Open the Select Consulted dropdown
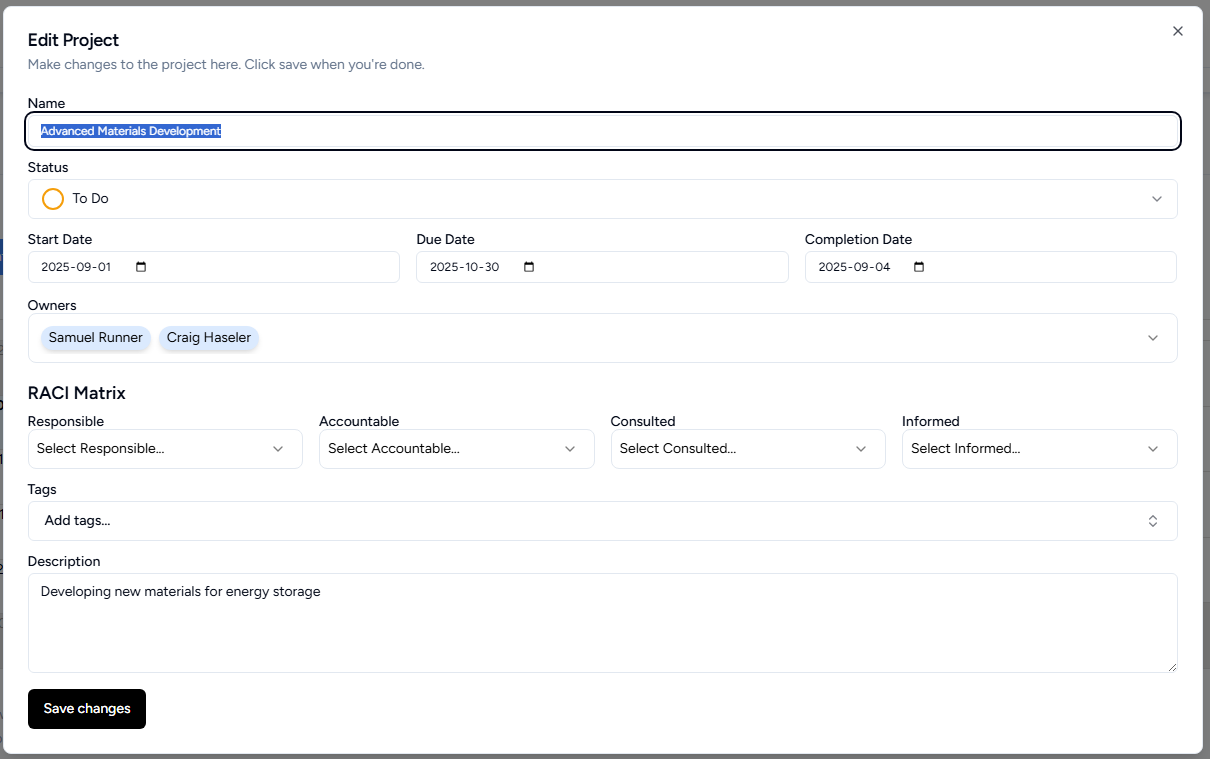This screenshot has height=759, width=1210. [x=747, y=449]
